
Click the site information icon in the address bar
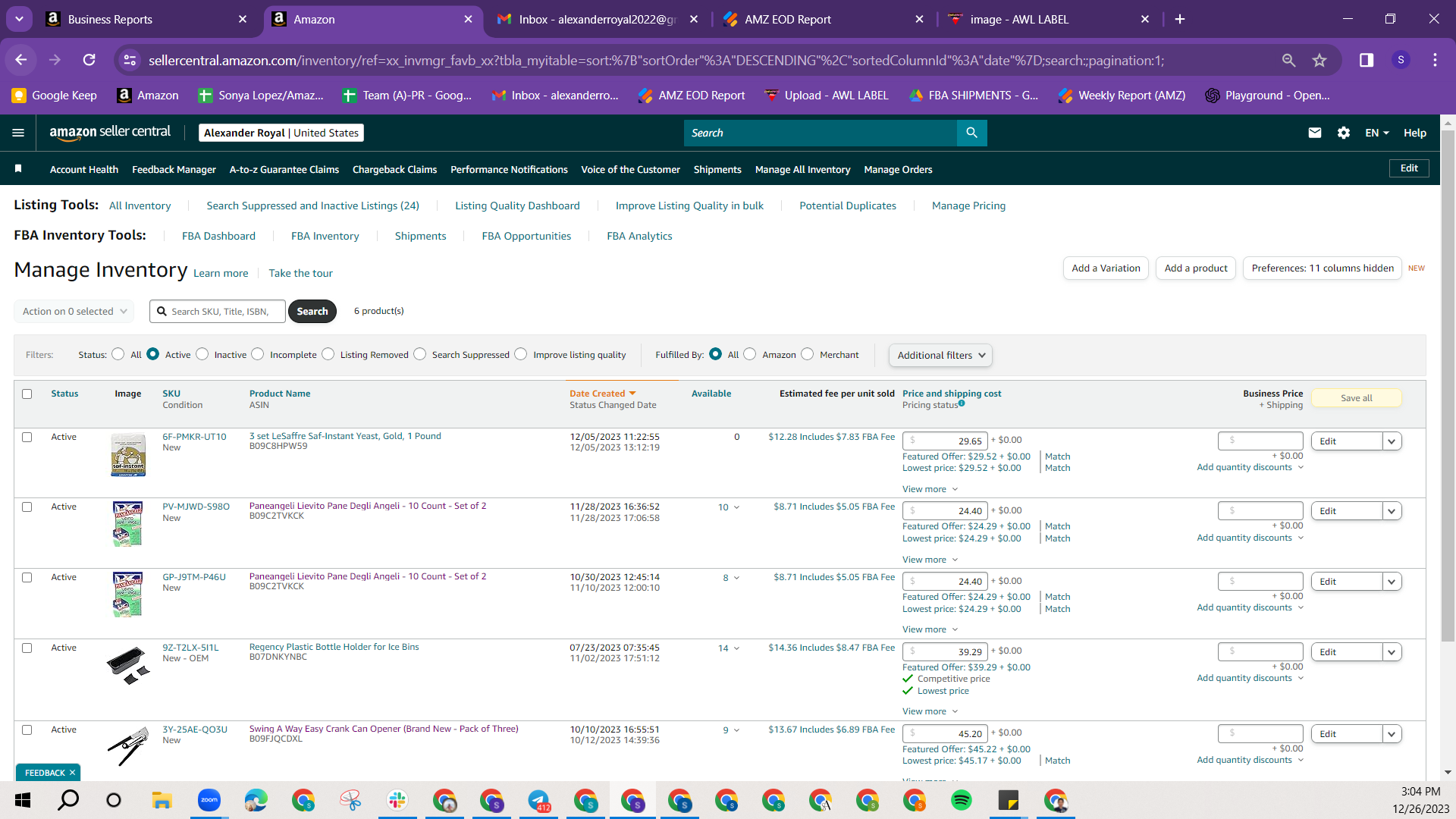coord(130,60)
